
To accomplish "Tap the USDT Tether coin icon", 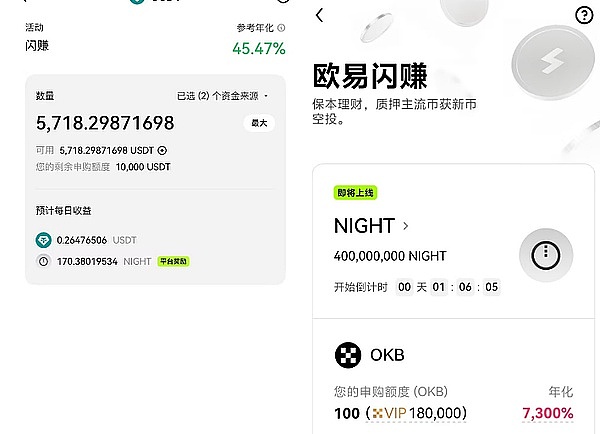I will pyautogui.click(x=43, y=240).
